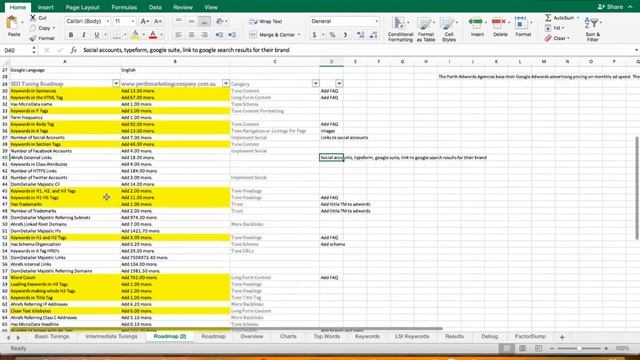The image size is (640, 360).
Task: Adjust the zoom slider handle
Action: 579,349
